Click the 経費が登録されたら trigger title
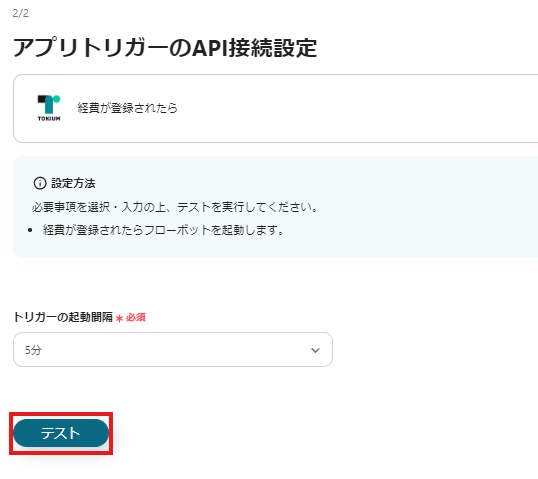 127,108
